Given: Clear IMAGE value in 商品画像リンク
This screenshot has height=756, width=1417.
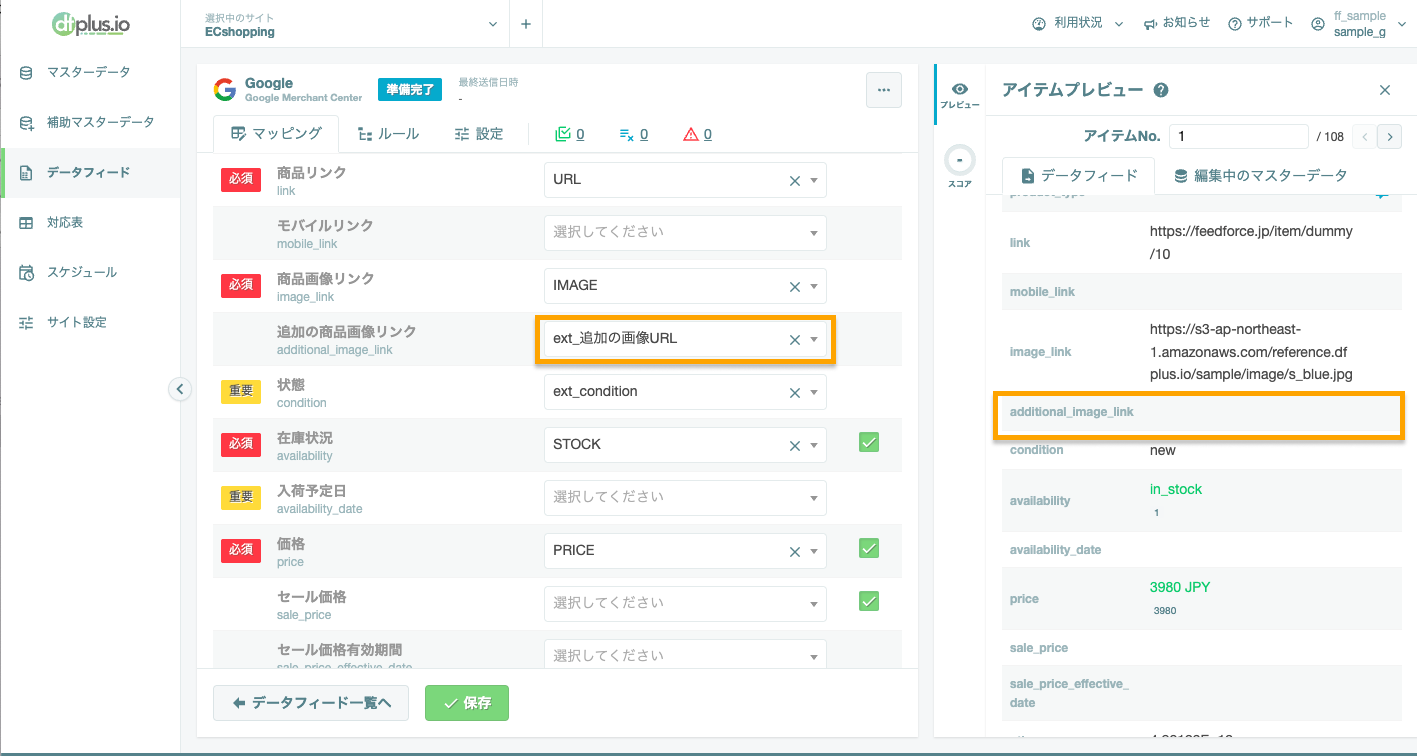Looking at the screenshot, I should (x=795, y=286).
